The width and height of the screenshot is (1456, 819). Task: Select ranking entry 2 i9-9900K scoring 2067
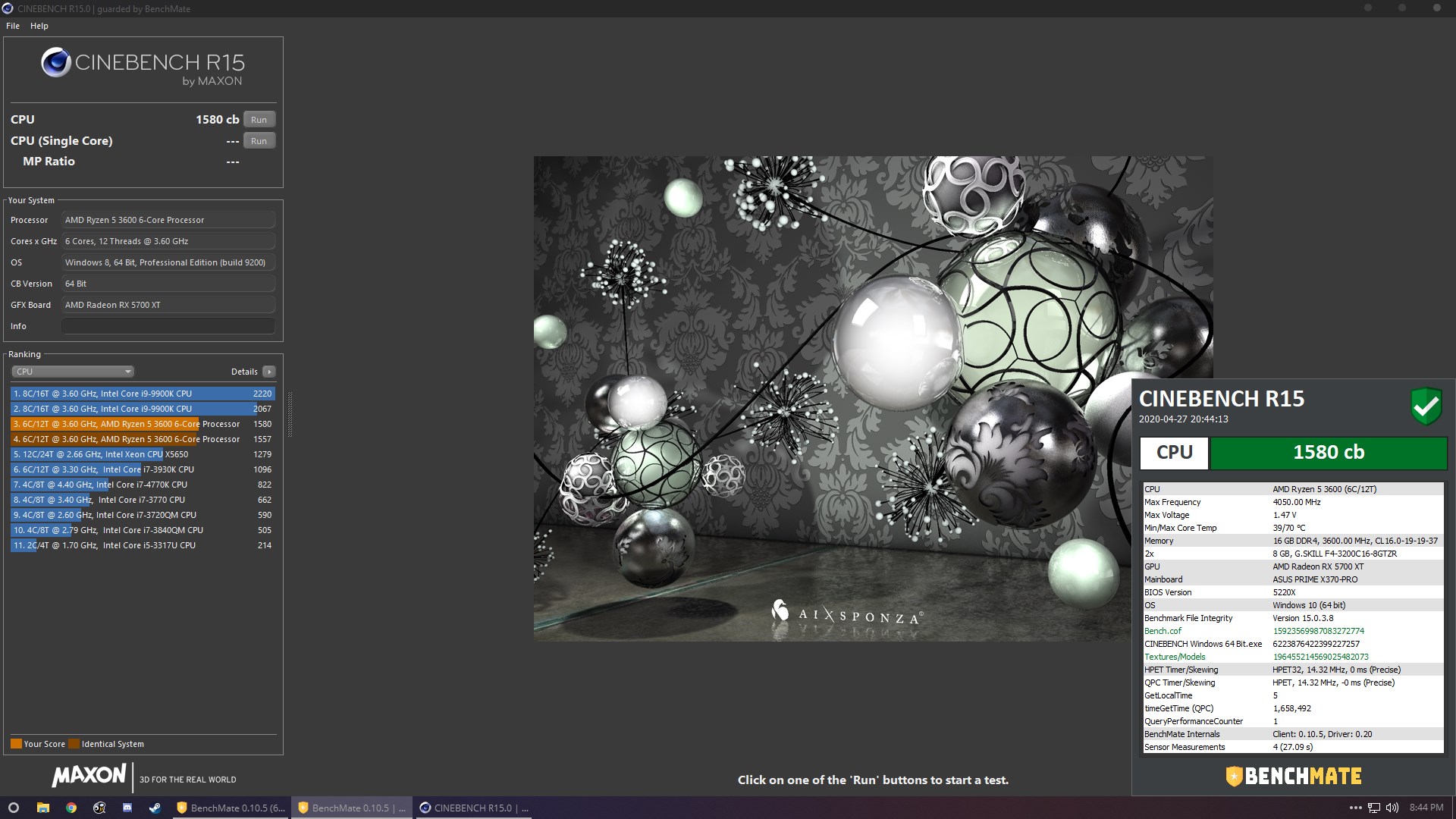click(x=143, y=409)
